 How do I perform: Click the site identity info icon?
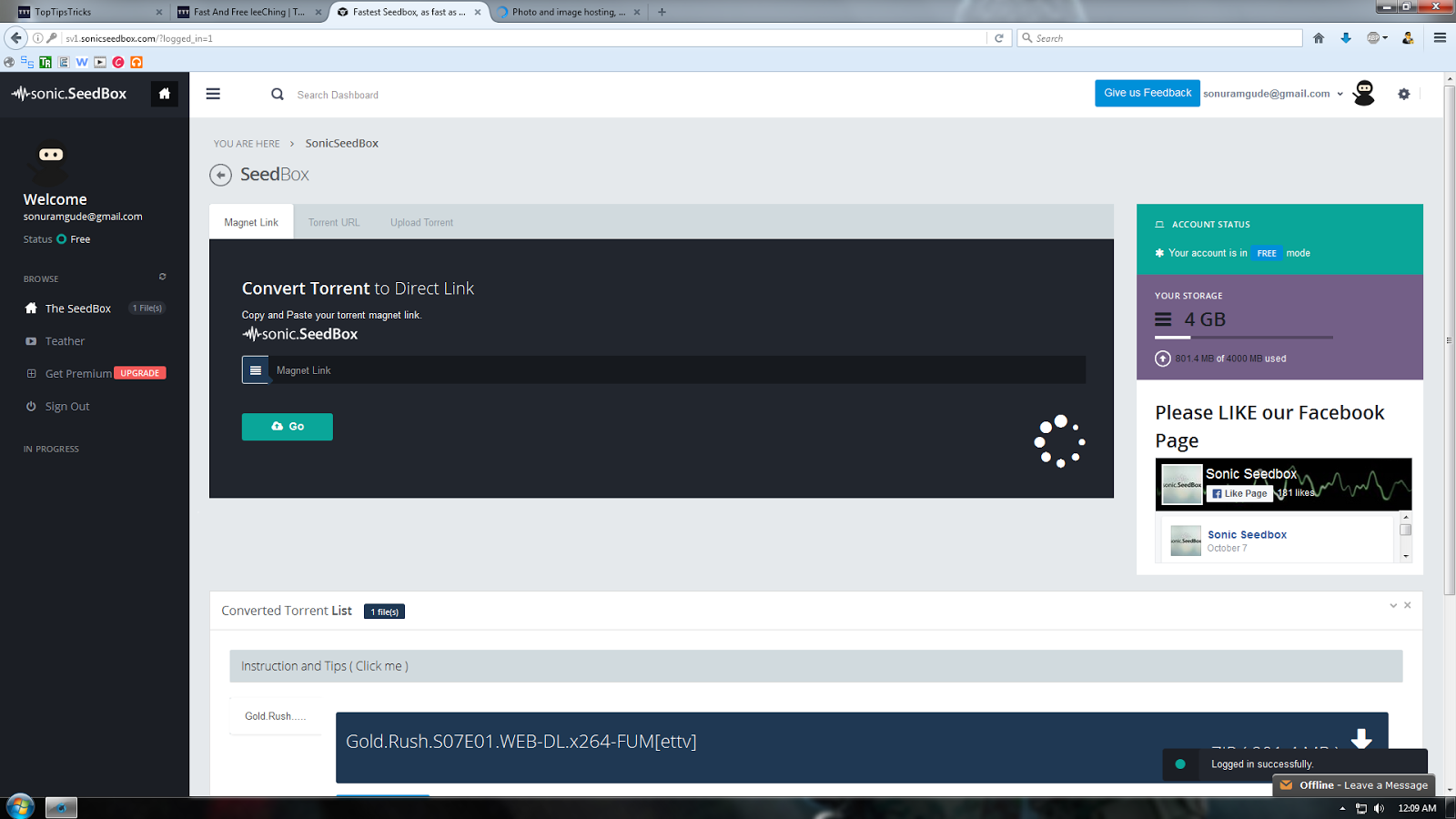tap(37, 38)
